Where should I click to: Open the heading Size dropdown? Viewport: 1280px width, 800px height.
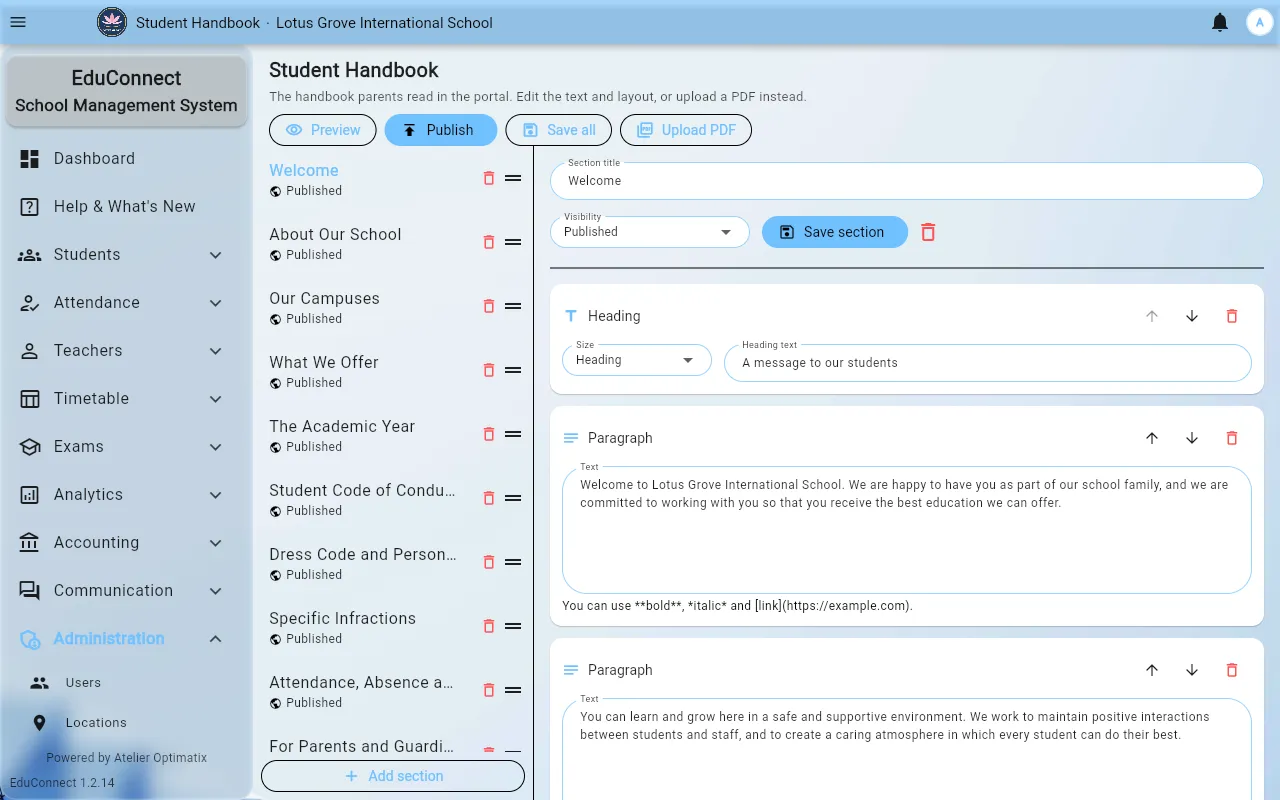click(637, 360)
